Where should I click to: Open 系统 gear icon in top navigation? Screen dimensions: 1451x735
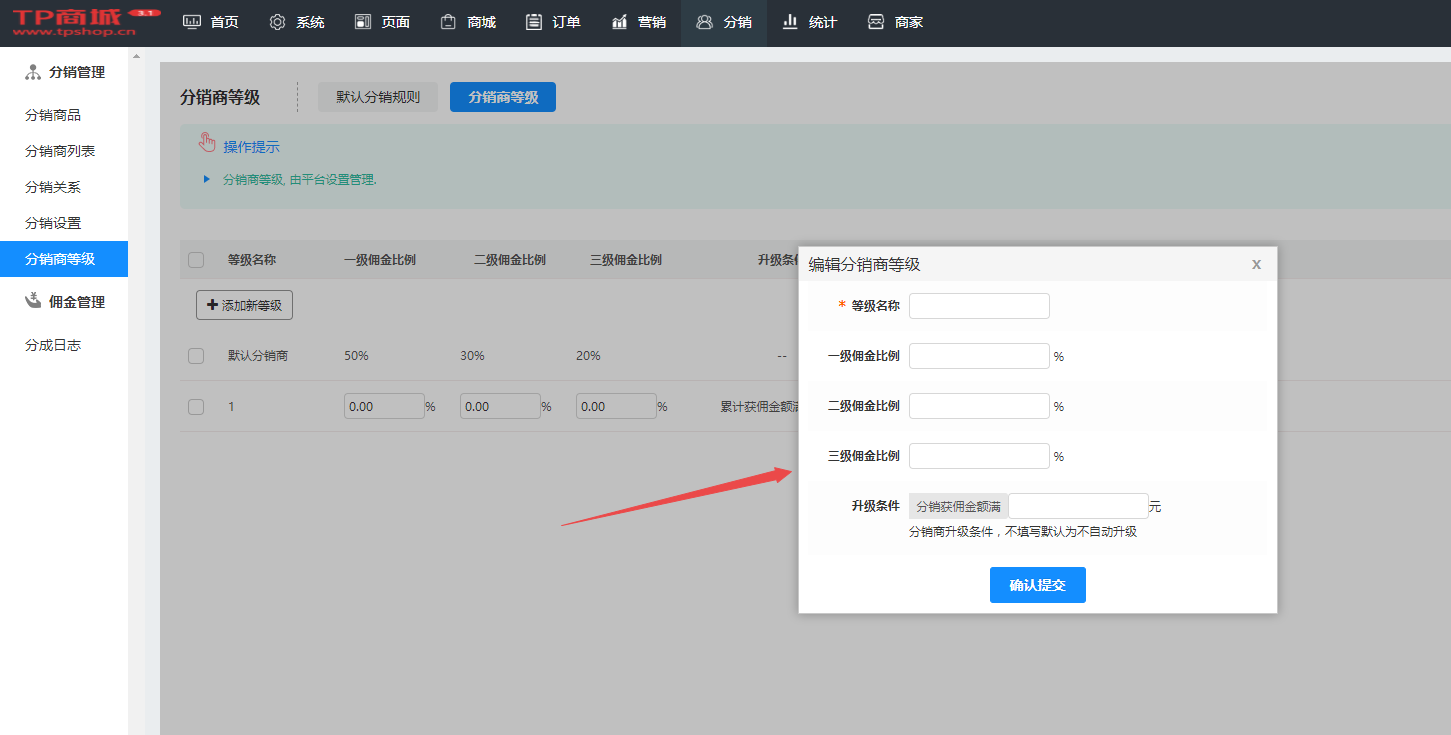[278, 22]
